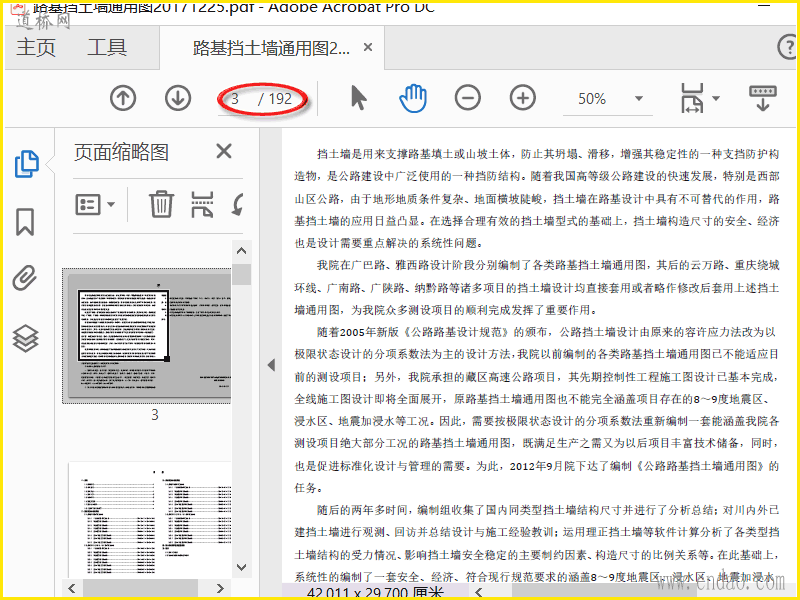
Task: Click the page label 3 under thumbnail
Action: (x=155, y=415)
